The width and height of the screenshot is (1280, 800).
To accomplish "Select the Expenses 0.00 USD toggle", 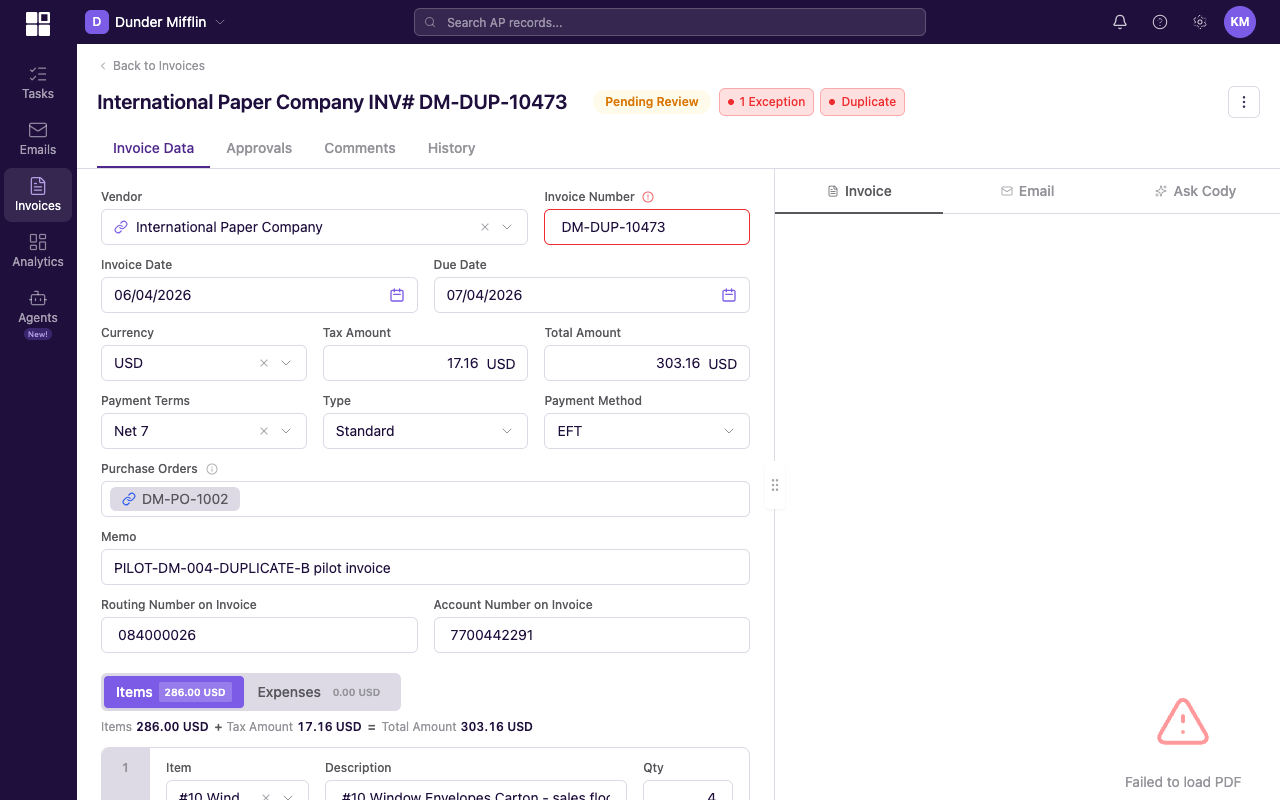I will click(x=320, y=692).
